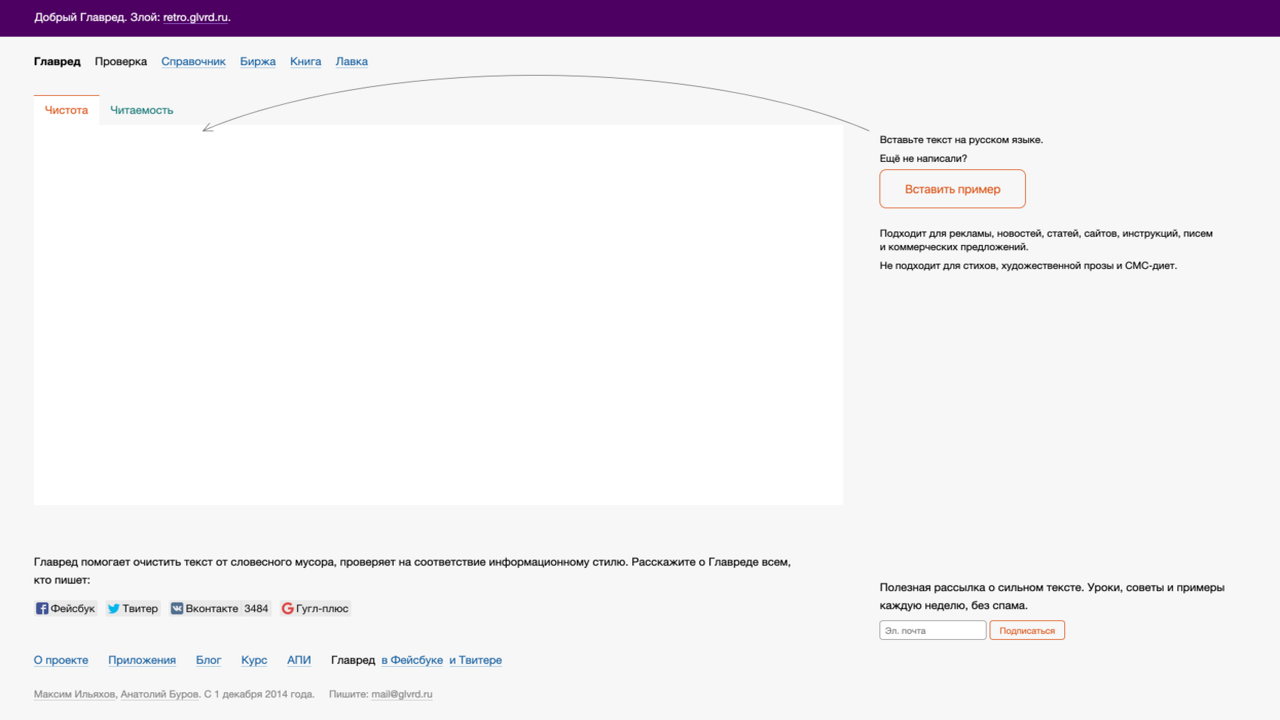Click the Подписаться subscribe button

coord(1027,630)
